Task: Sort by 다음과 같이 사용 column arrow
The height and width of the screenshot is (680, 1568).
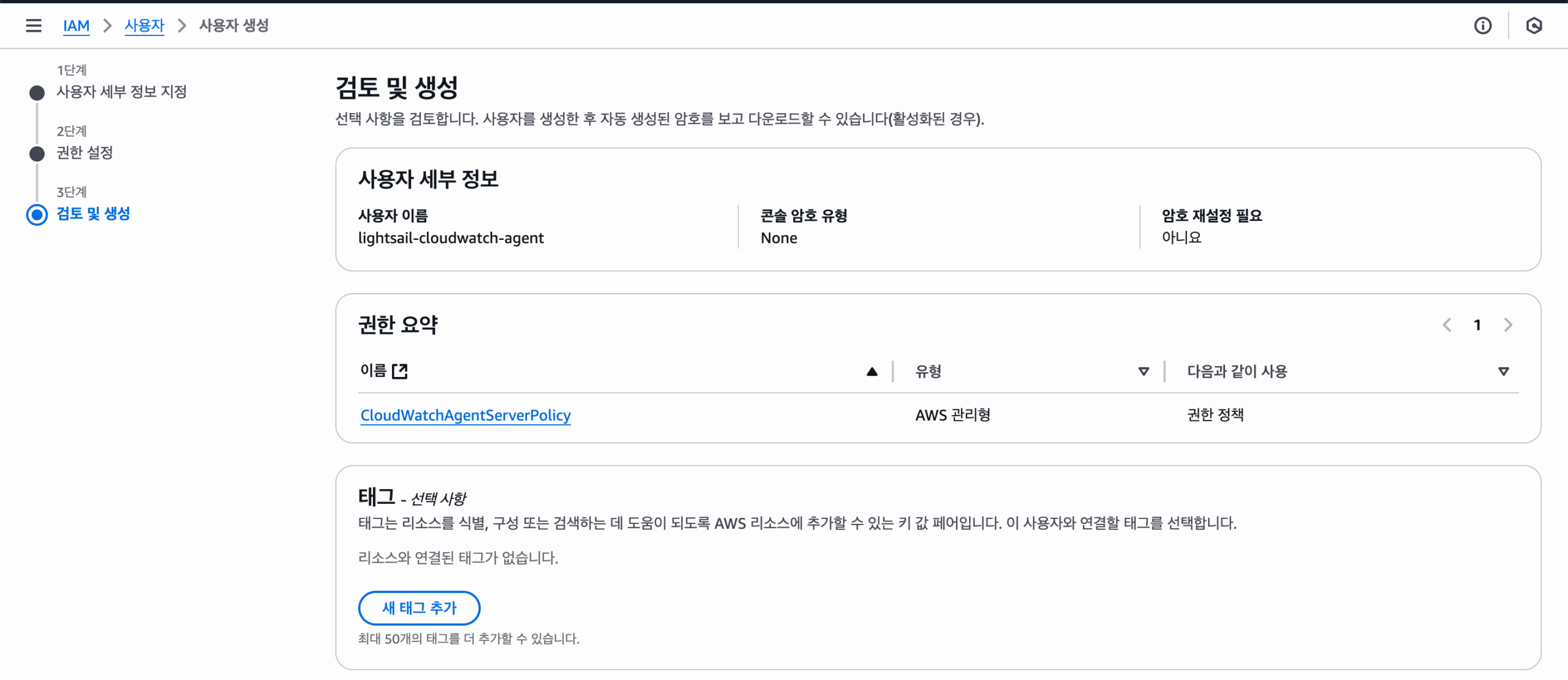Action: tap(1503, 372)
